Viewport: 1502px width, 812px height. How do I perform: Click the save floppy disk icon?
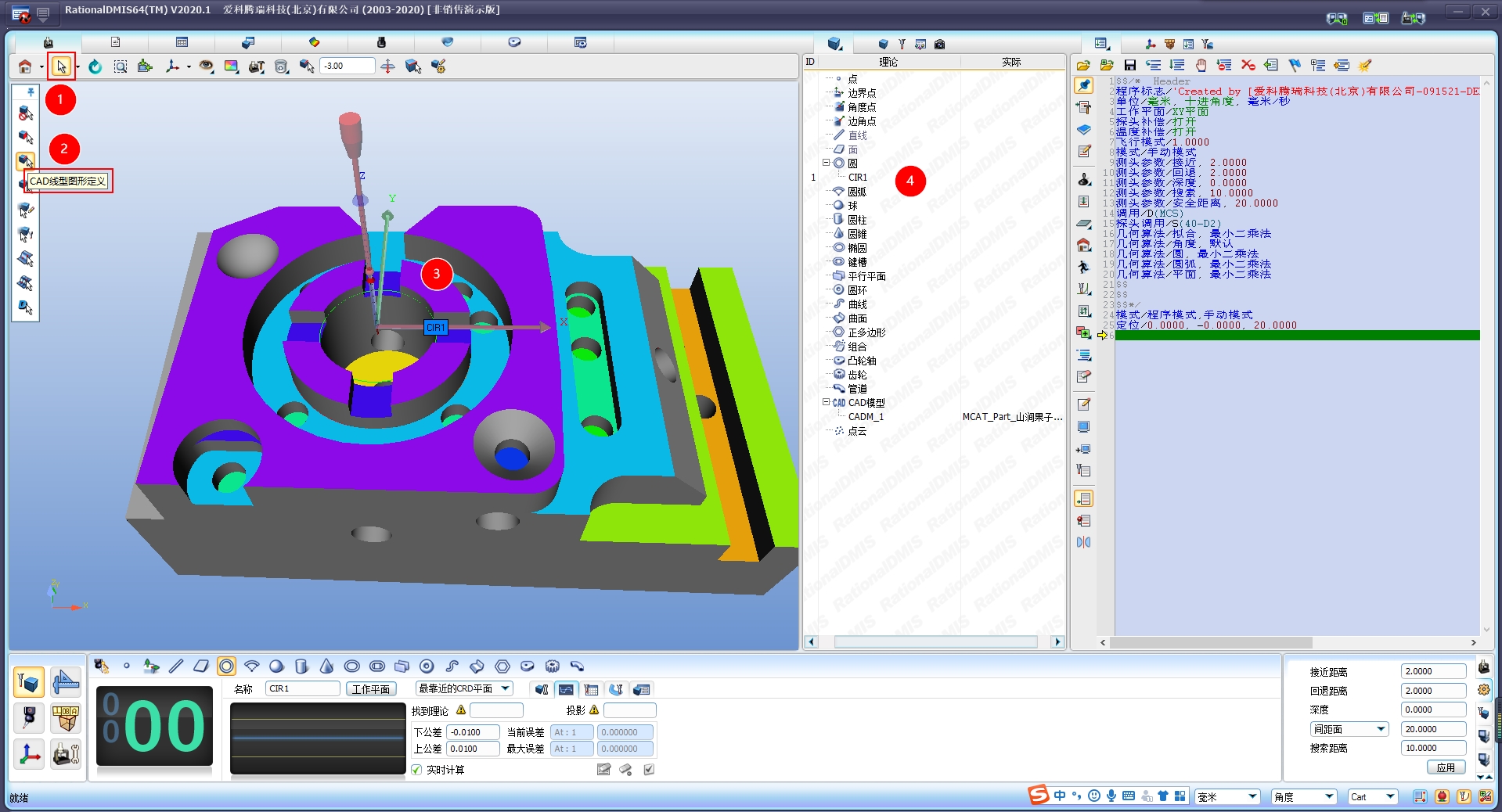click(x=1129, y=65)
